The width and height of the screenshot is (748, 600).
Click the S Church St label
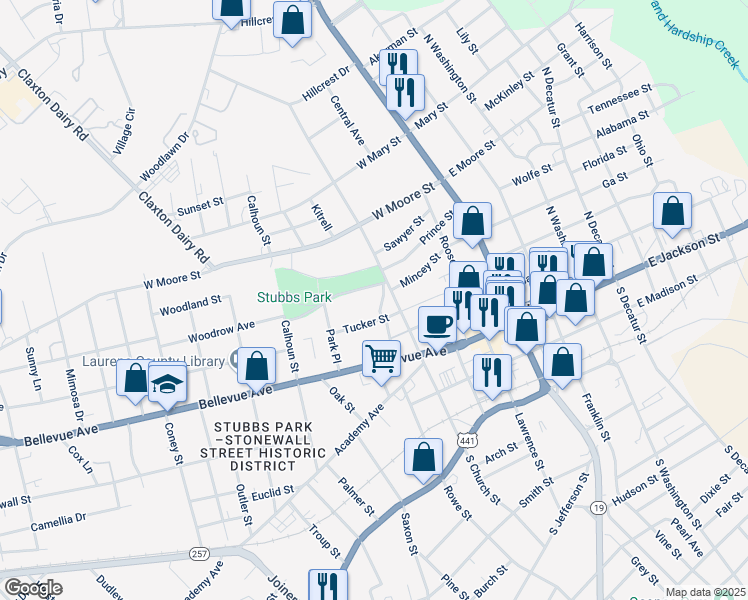(x=483, y=480)
